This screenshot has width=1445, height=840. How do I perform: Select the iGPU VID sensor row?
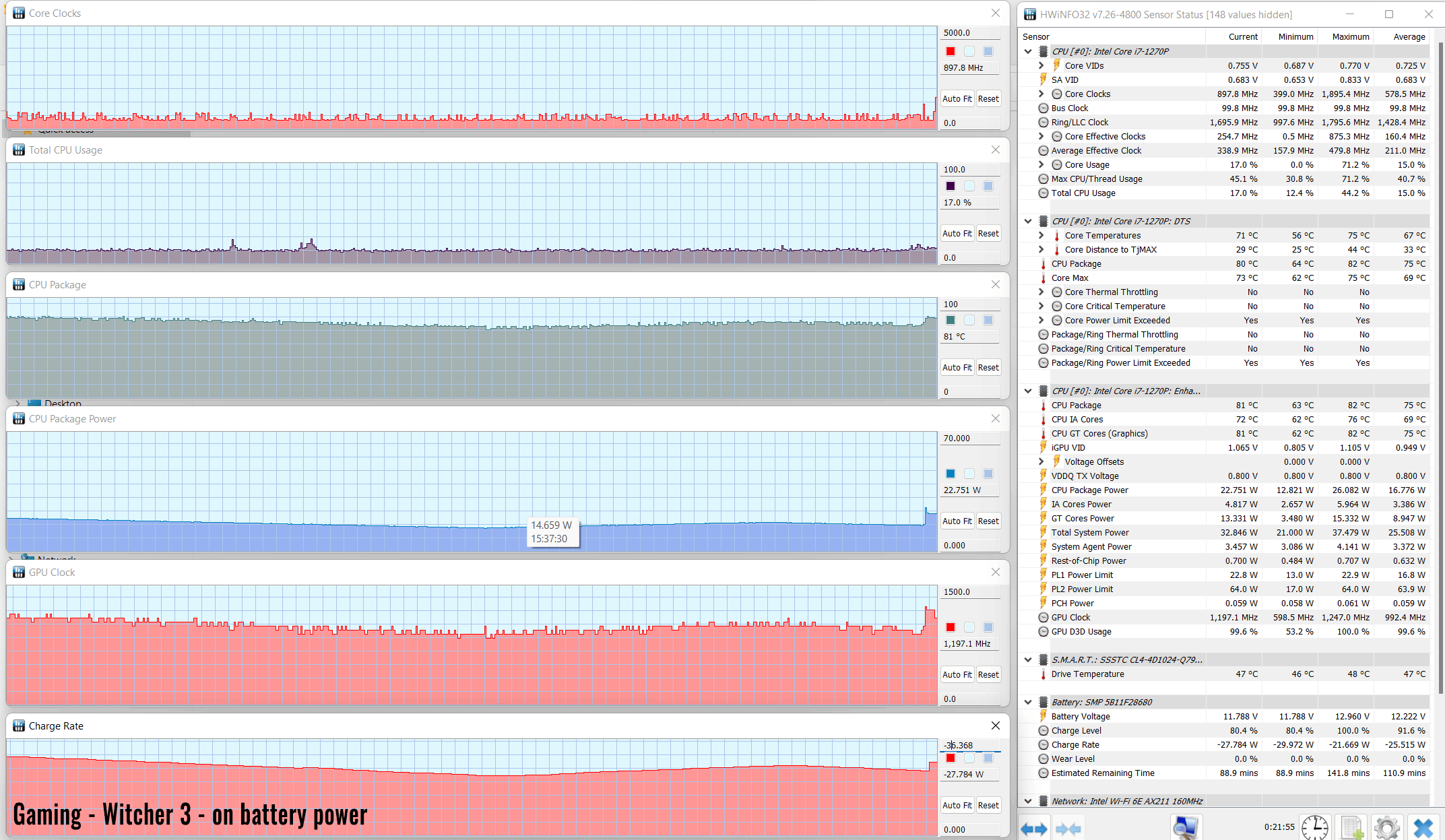[x=1224, y=447]
